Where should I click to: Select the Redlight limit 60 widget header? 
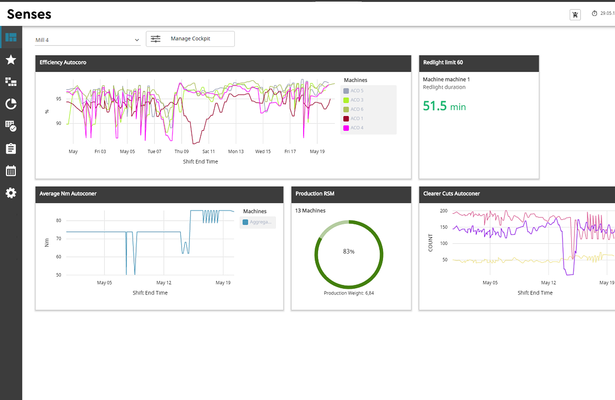coord(479,63)
